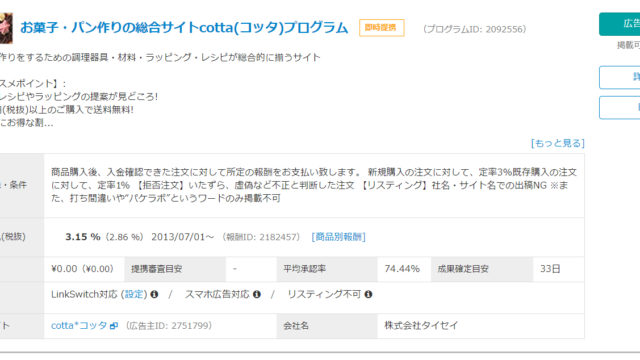The height and width of the screenshot is (360, 640).
Task: Click external link icon beside cotta*コッタ
Action: tap(114, 326)
